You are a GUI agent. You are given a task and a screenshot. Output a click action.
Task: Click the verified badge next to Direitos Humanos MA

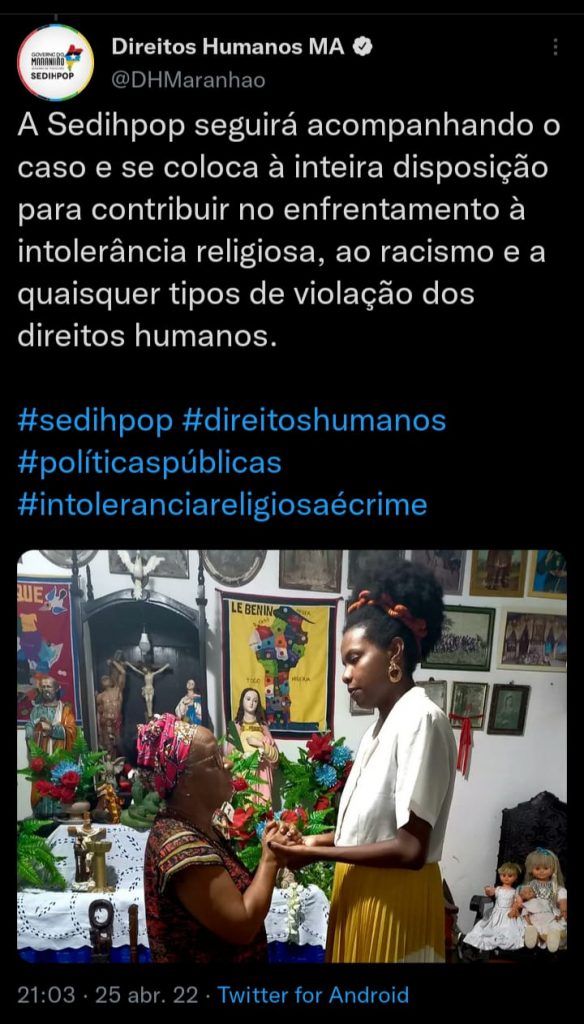click(363, 46)
